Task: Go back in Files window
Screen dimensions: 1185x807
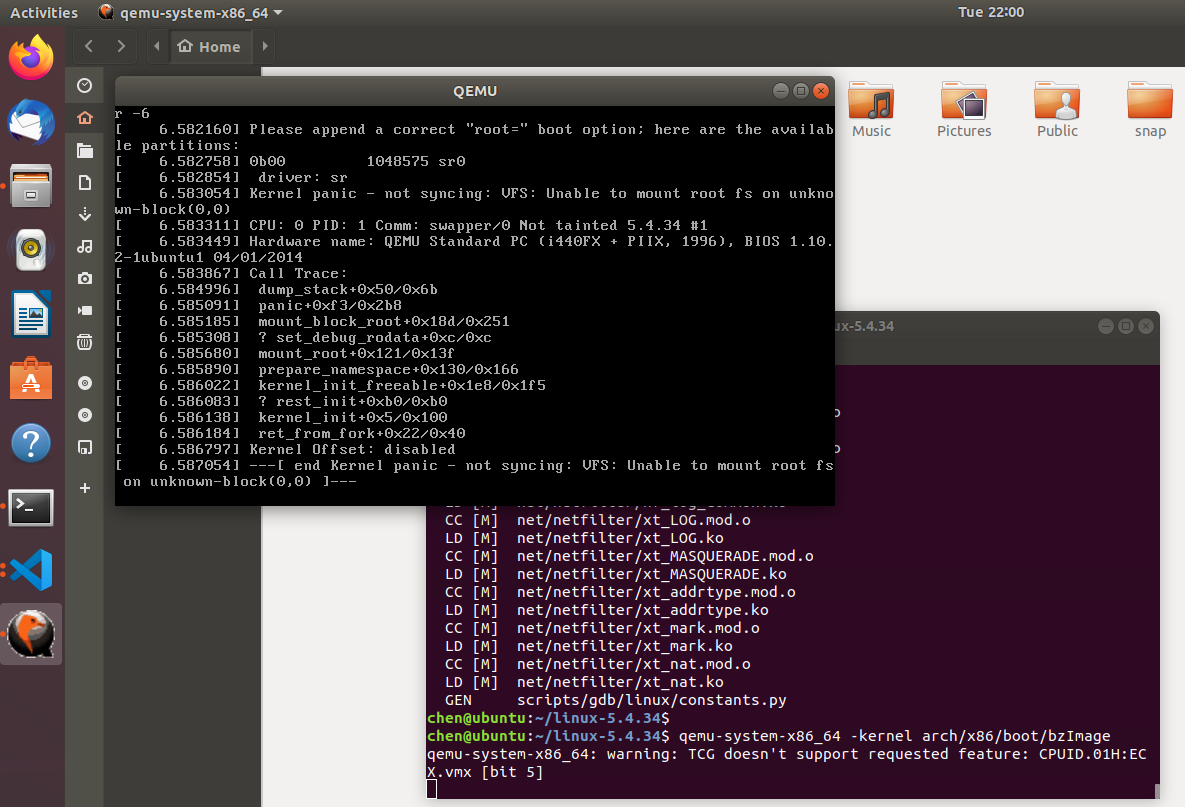Action: point(88,46)
